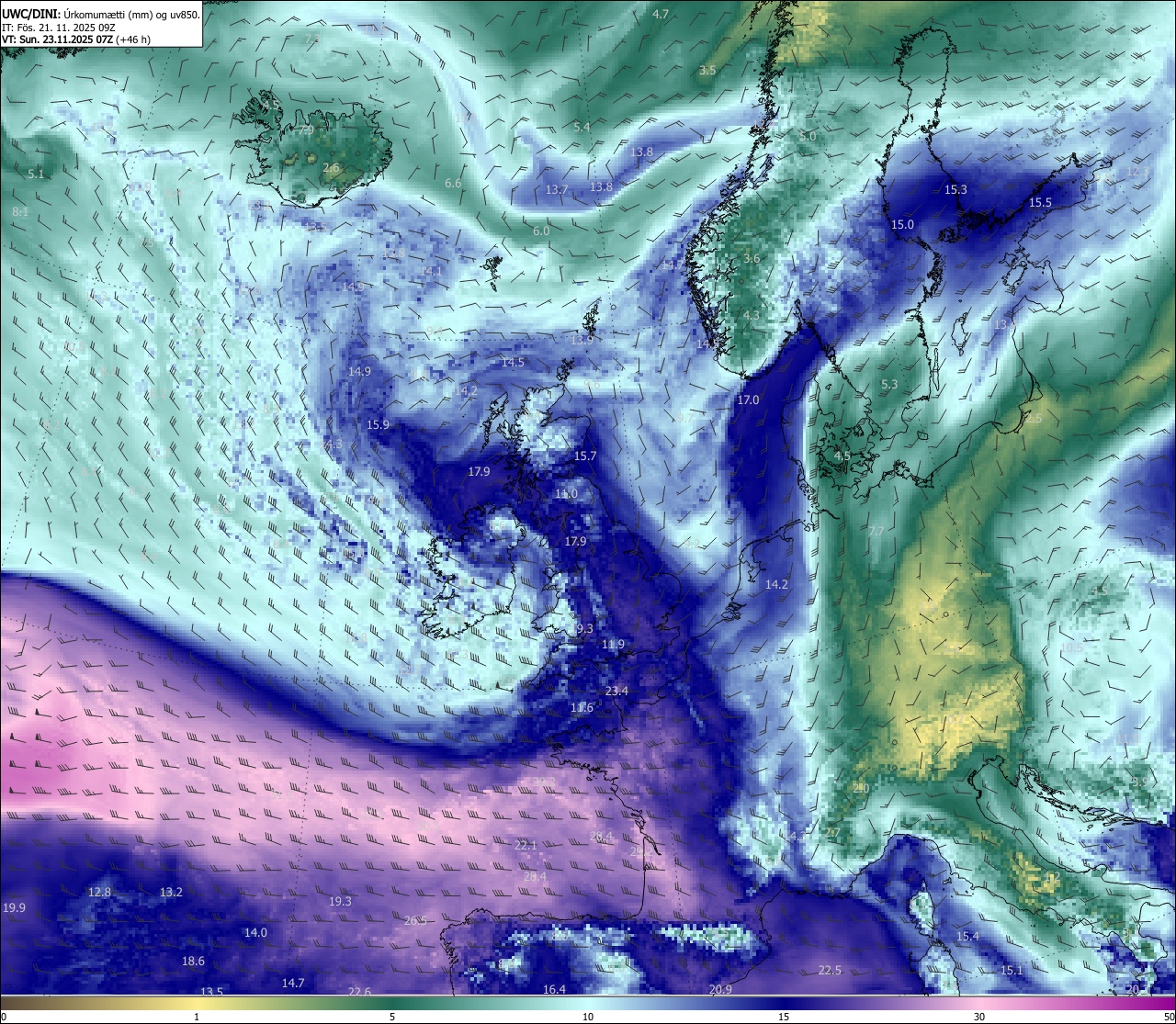The image size is (1176, 1024).
Task: Click the "5" tick label on the color bar
Action: point(392,1016)
